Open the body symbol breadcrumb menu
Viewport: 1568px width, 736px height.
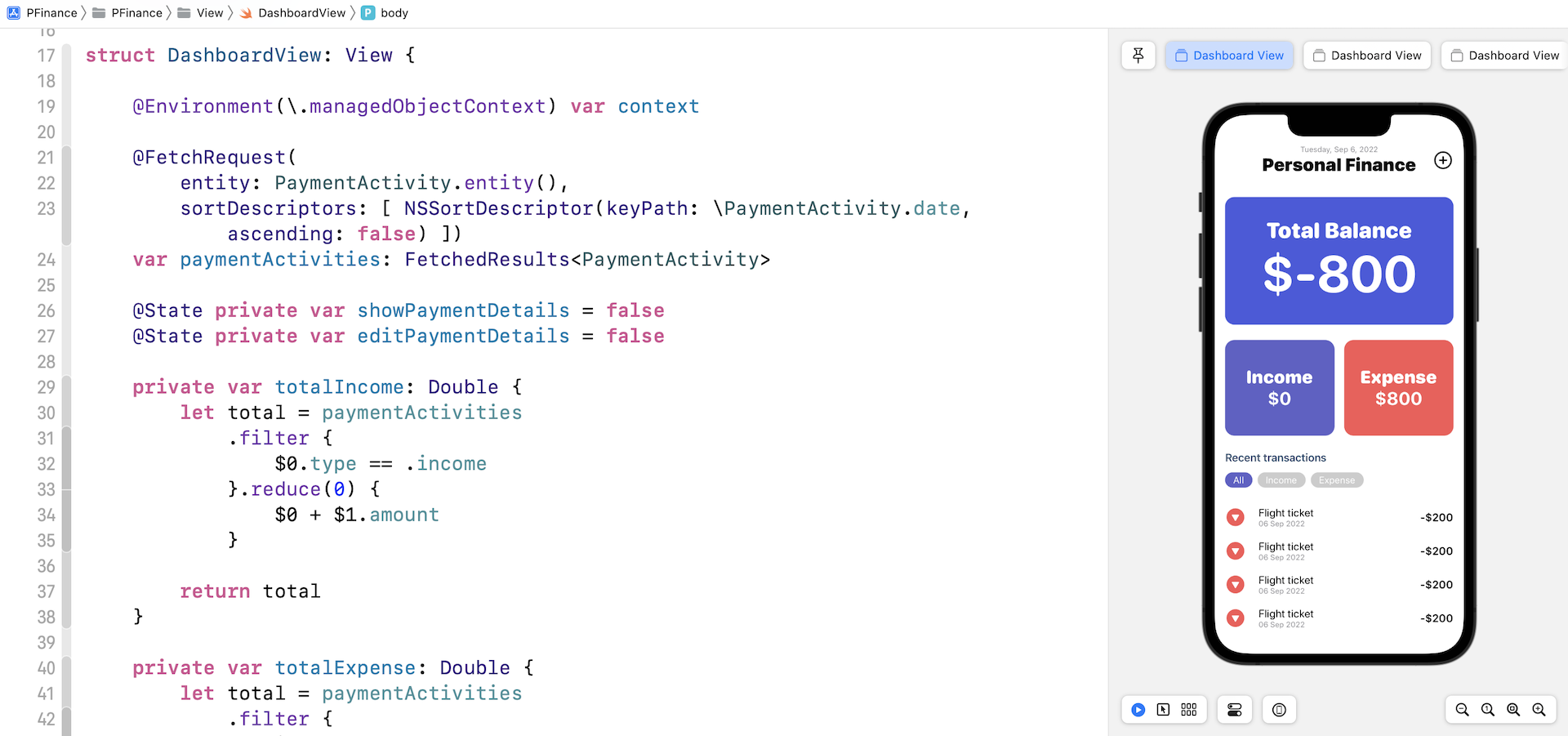(394, 13)
